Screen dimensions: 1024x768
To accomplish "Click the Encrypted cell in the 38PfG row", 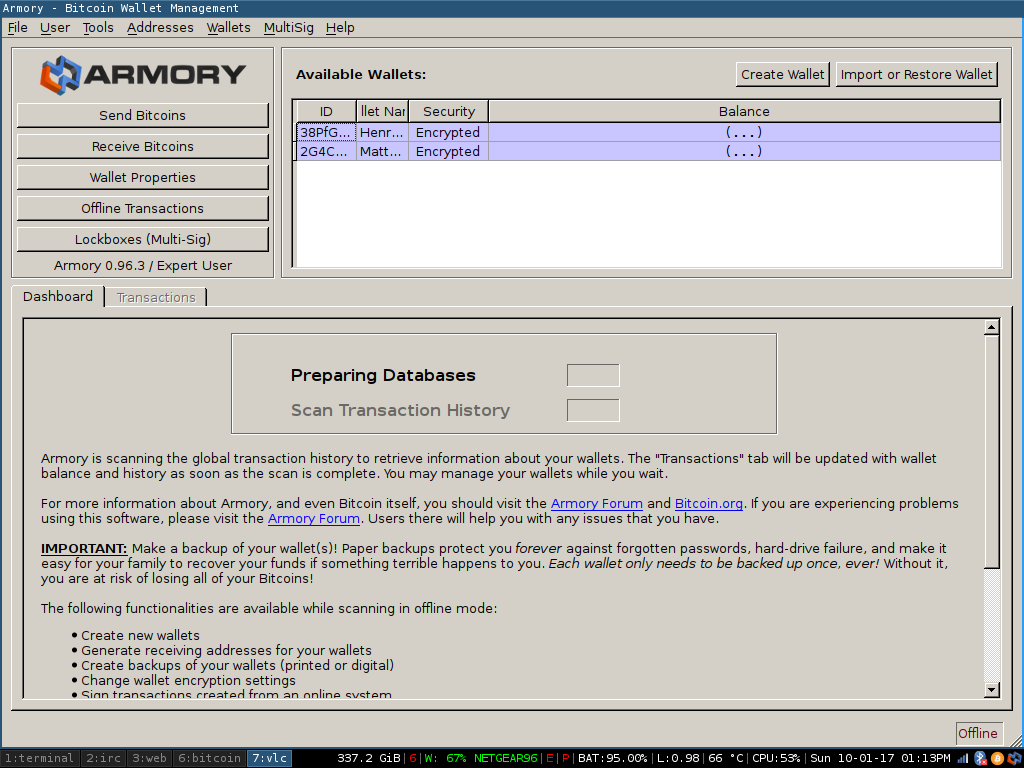I will [x=449, y=133].
